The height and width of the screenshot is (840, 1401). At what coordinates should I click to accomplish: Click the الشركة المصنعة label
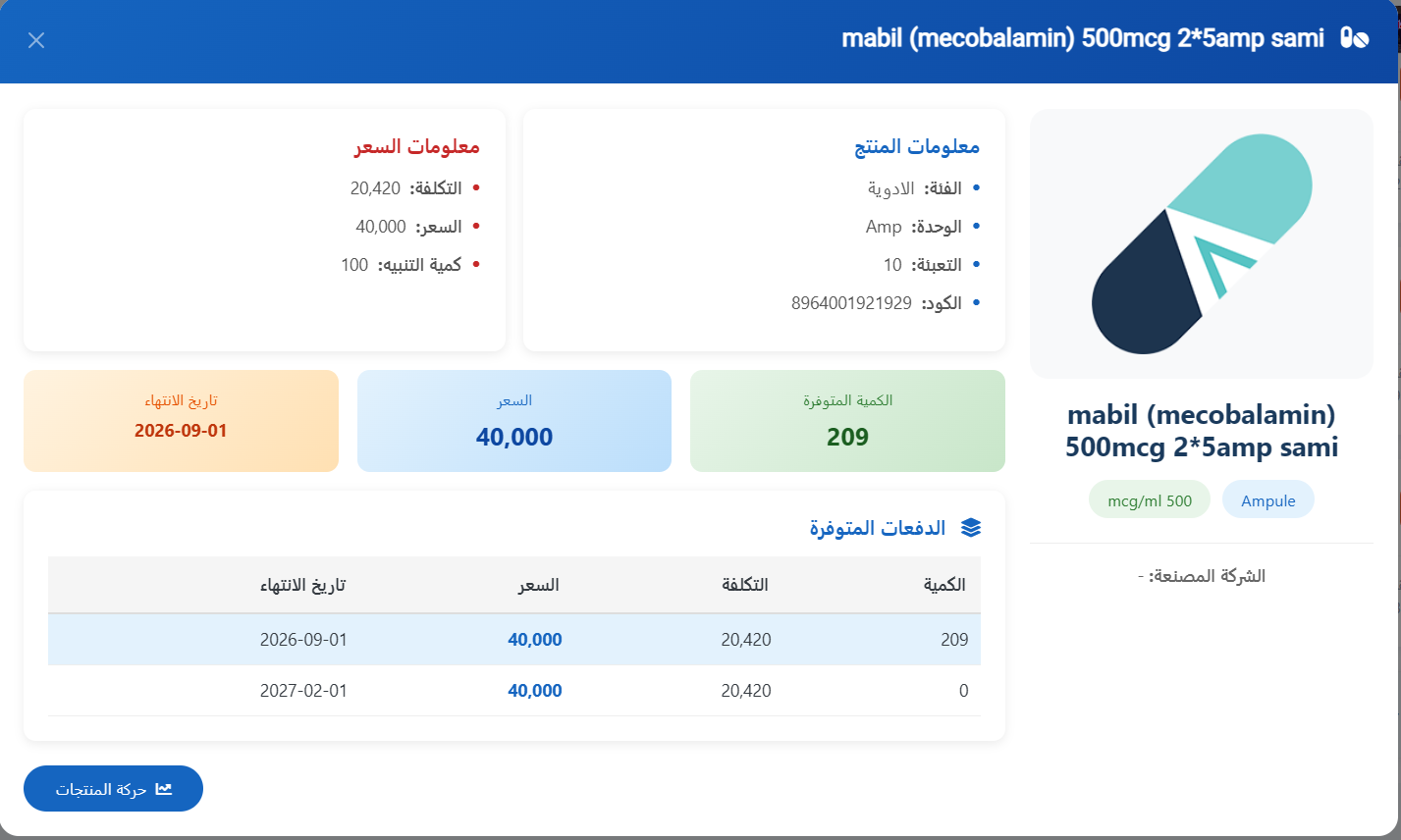(x=1208, y=576)
